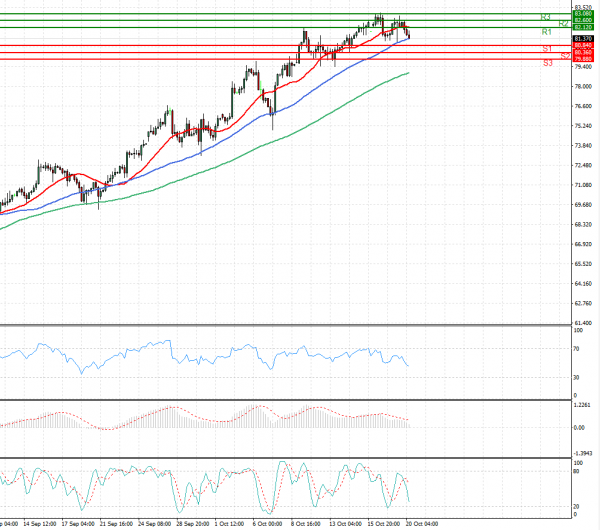Viewport: 600px width, 530px height.
Task: Click the 62.760 price axis value
Action: point(583,303)
